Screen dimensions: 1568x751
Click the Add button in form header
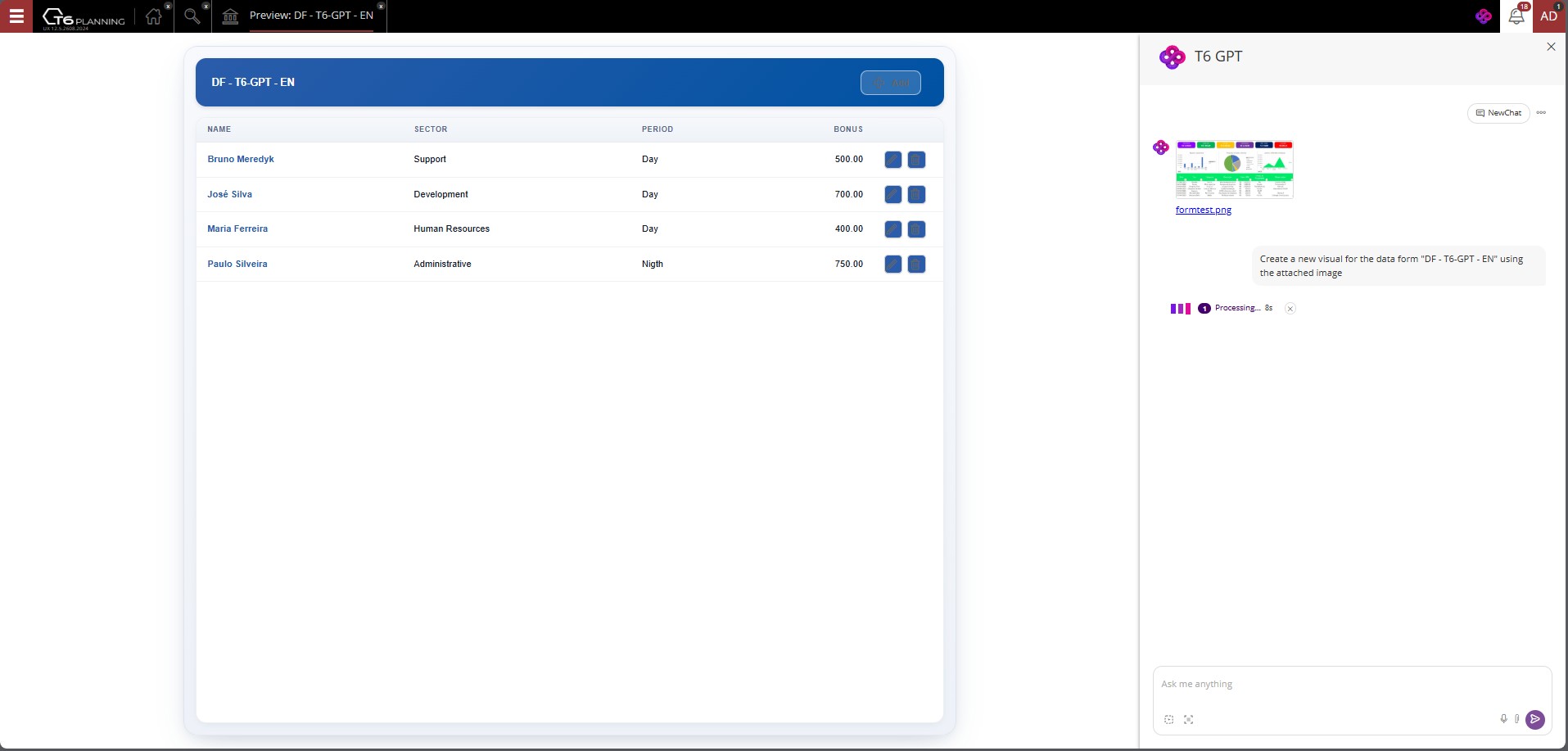[x=891, y=83]
